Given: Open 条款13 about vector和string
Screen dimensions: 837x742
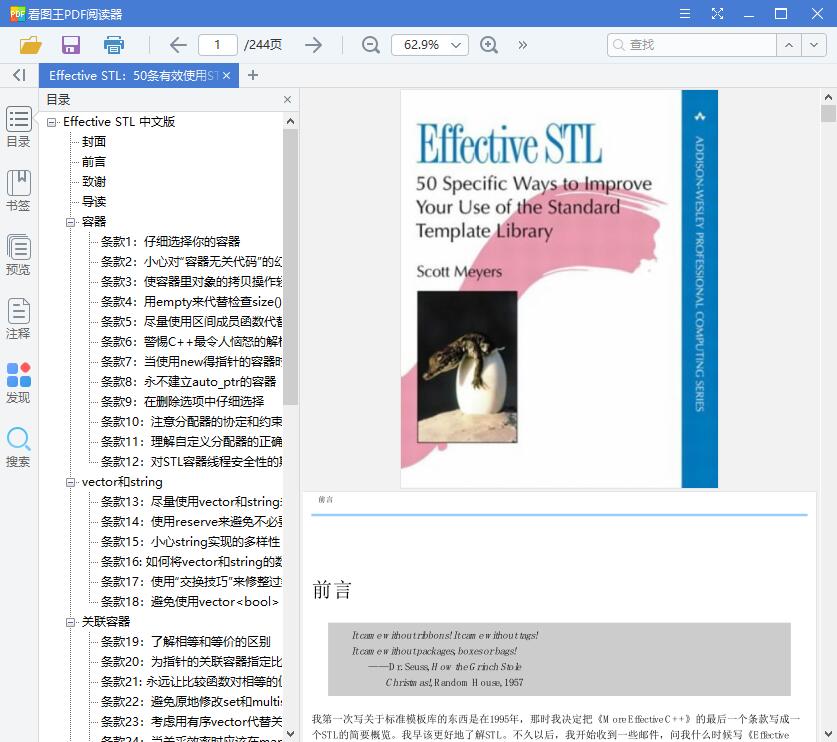Looking at the screenshot, I should 191,502.
